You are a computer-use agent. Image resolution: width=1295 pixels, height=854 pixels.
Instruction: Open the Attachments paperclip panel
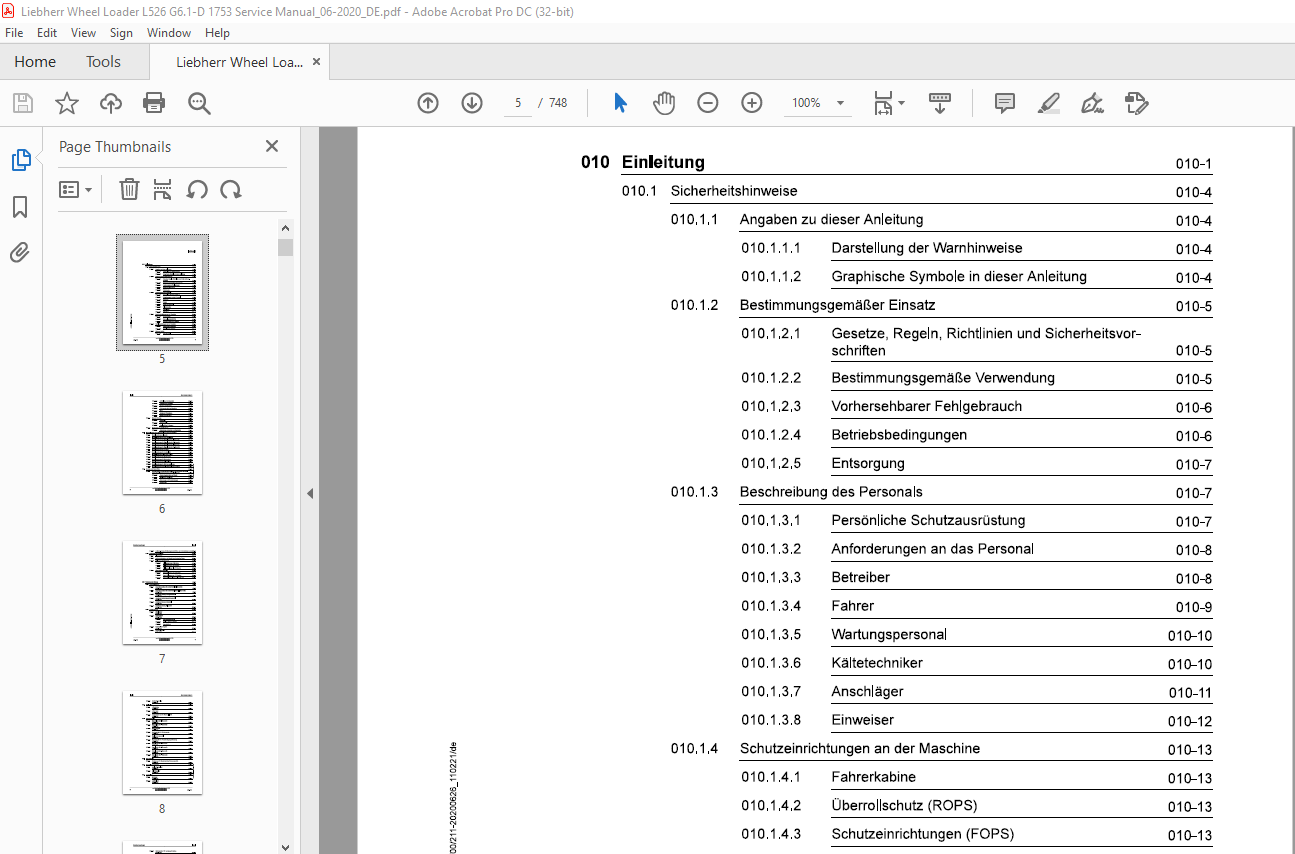(20, 252)
